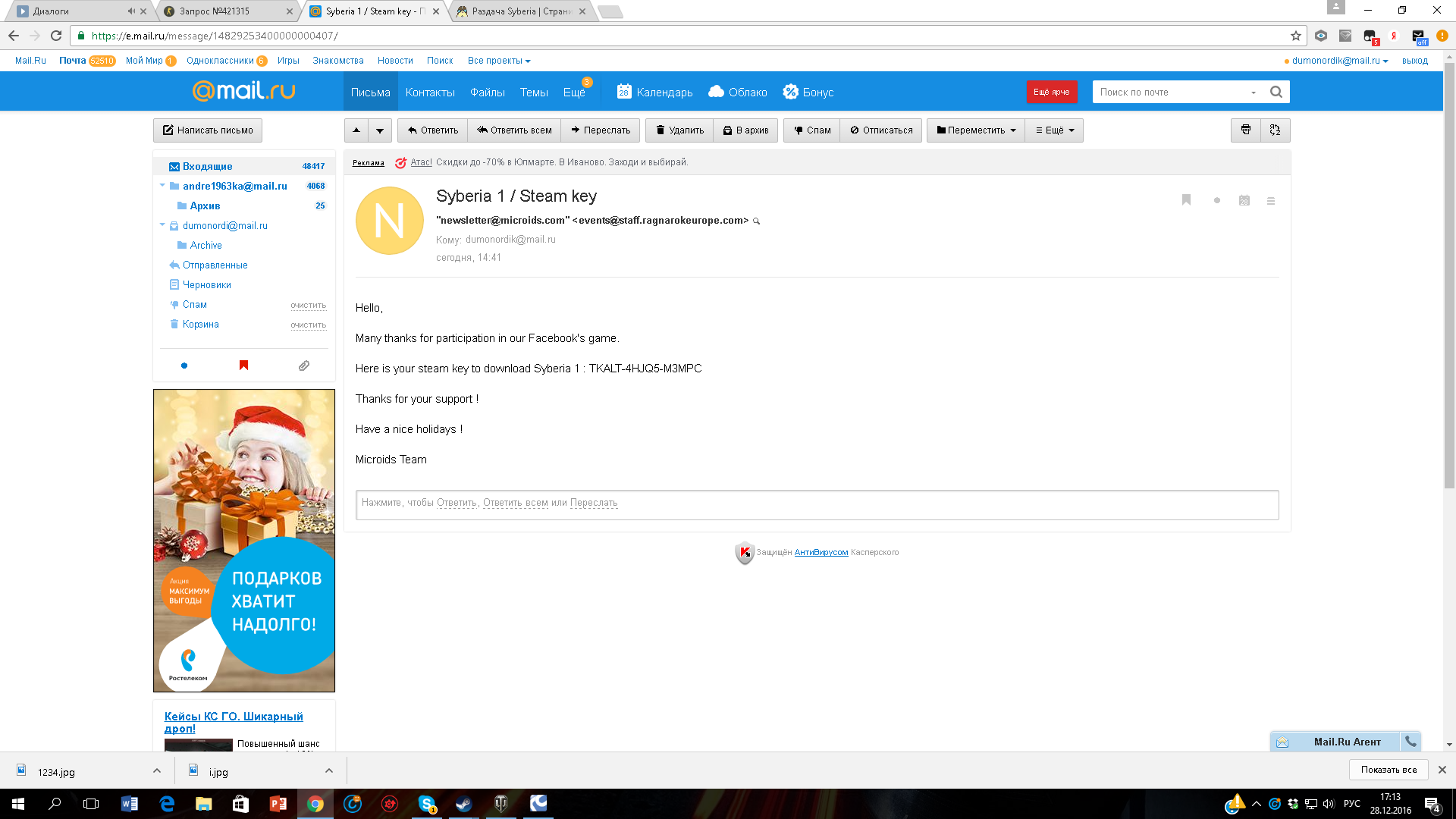Filter flagged messages with the red flag
Screen dimensions: 1456x819
[x=243, y=366]
